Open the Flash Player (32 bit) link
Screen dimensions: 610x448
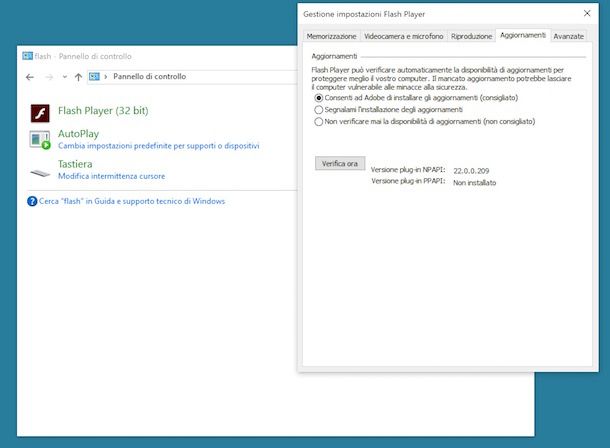pos(103,111)
